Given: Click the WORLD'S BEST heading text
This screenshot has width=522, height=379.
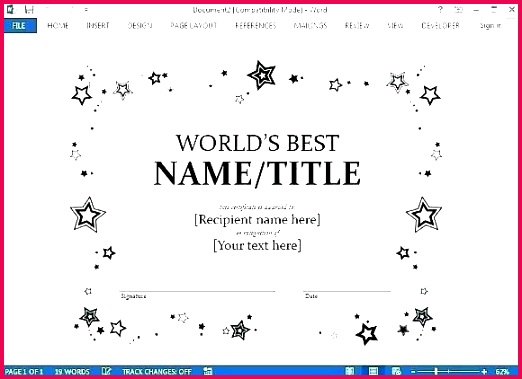Looking at the screenshot, I should click(x=257, y=143).
